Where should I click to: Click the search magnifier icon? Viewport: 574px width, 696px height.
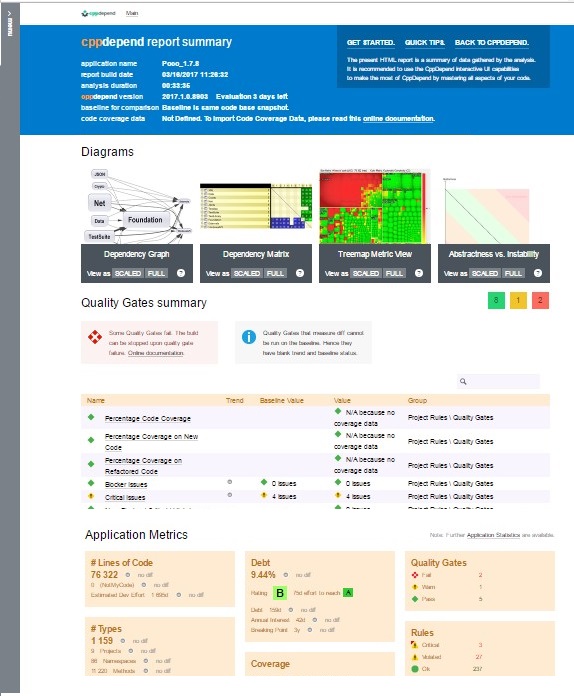coord(463,381)
